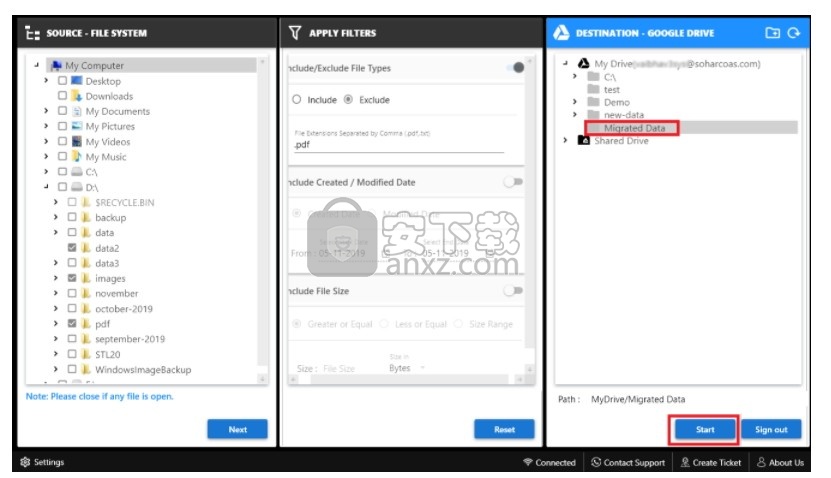Click the Next button

click(x=237, y=429)
